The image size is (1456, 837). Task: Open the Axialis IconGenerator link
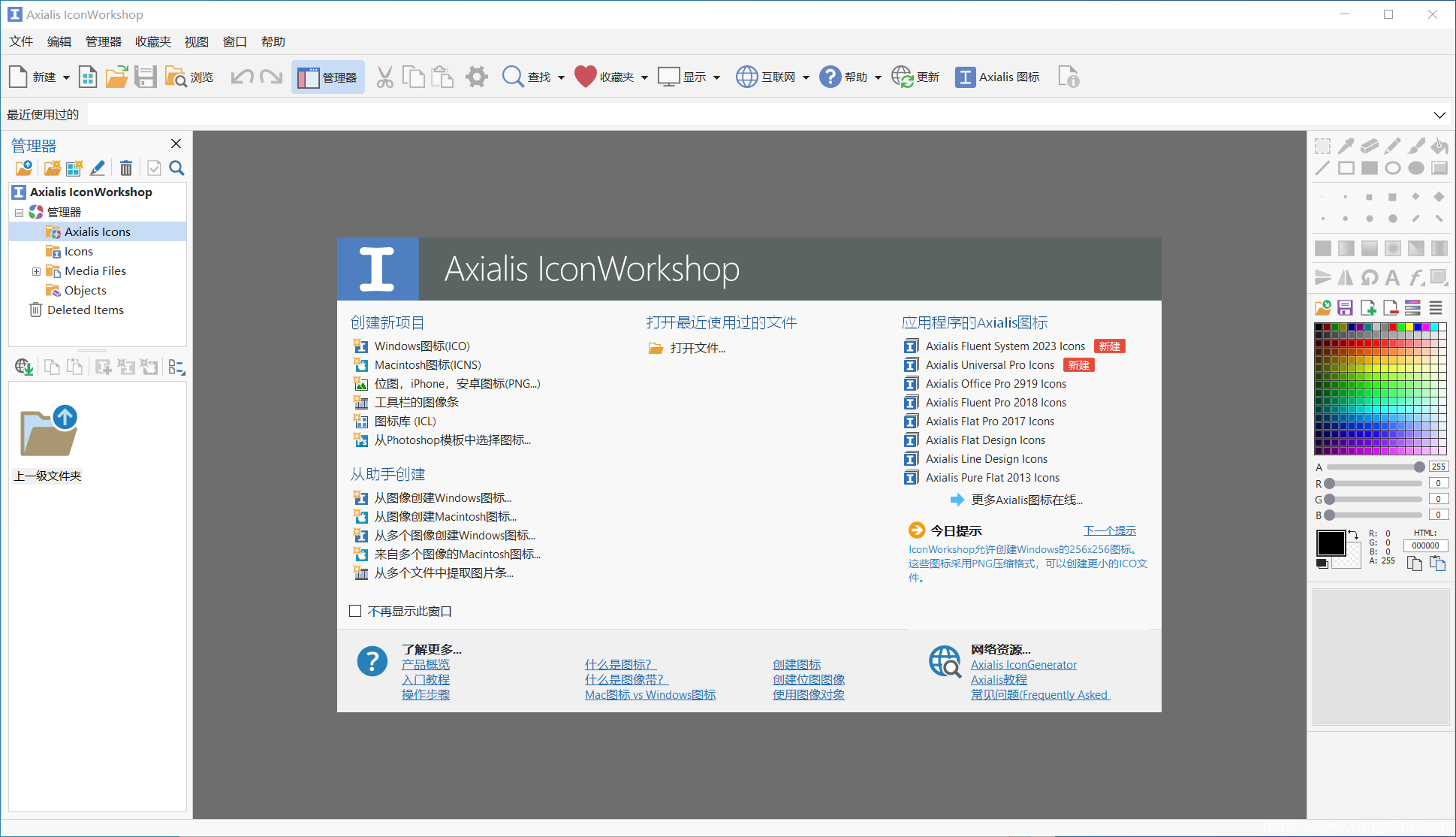1023,665
